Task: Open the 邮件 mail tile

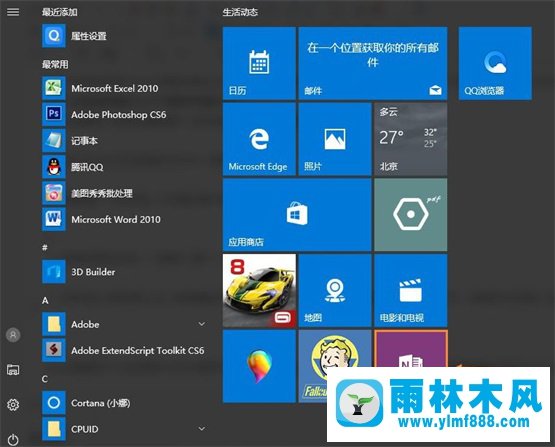Action: (x=373, y=63)
